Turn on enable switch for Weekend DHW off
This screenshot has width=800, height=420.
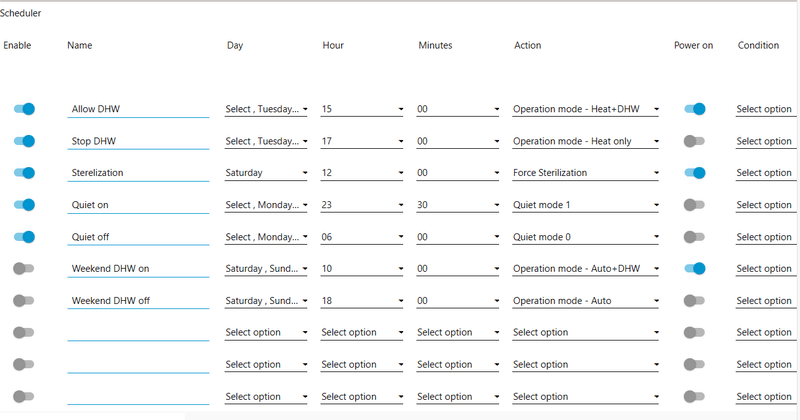pos(24,300)
